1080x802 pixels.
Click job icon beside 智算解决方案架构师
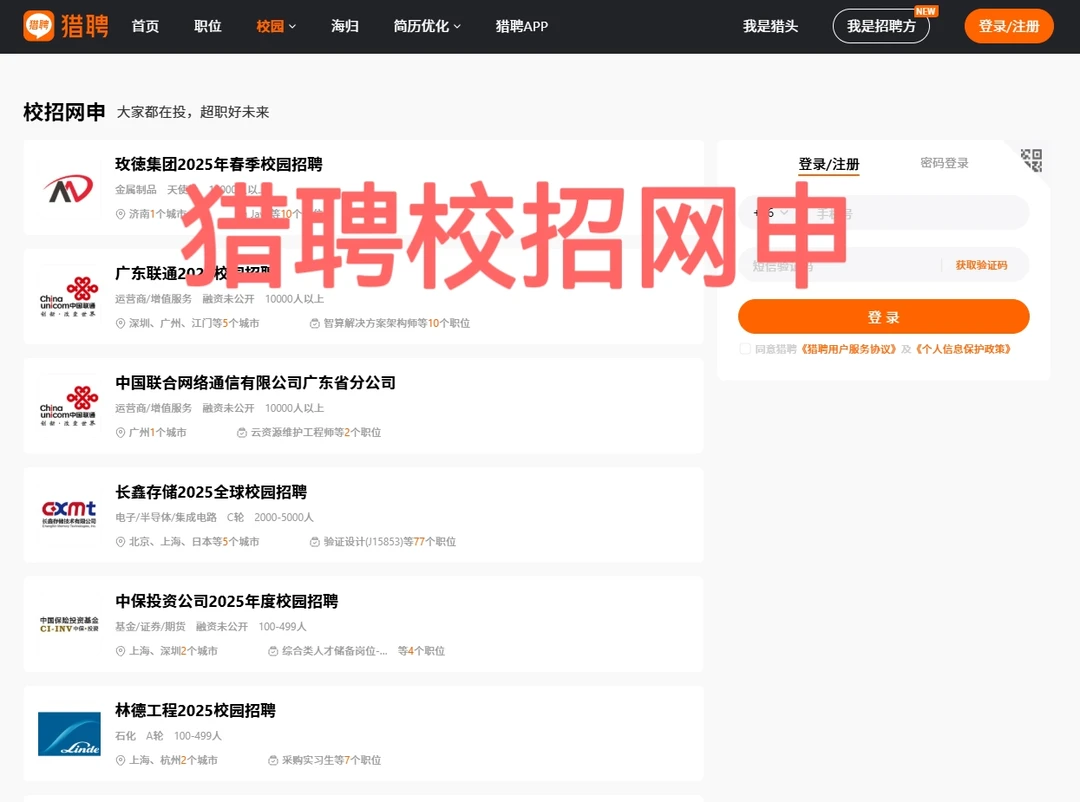pos(315,323)
